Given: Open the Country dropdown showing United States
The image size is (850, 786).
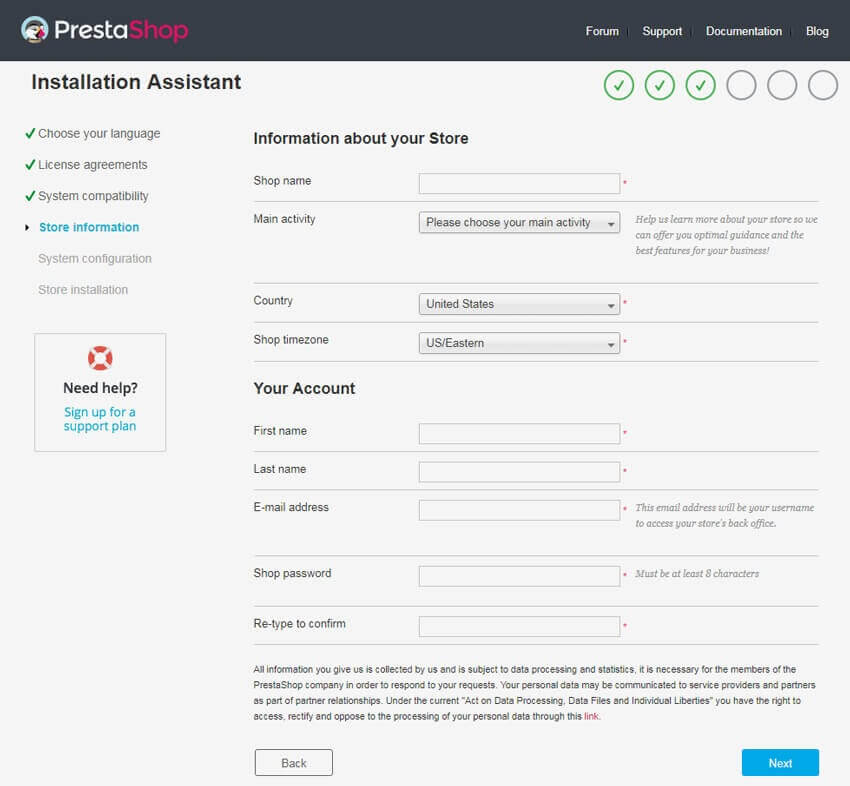Looking at the screenshot, I should 519,304.
